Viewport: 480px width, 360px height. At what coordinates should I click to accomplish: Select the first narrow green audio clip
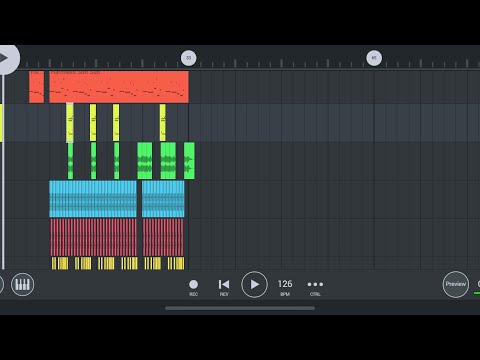coord(70,161)
